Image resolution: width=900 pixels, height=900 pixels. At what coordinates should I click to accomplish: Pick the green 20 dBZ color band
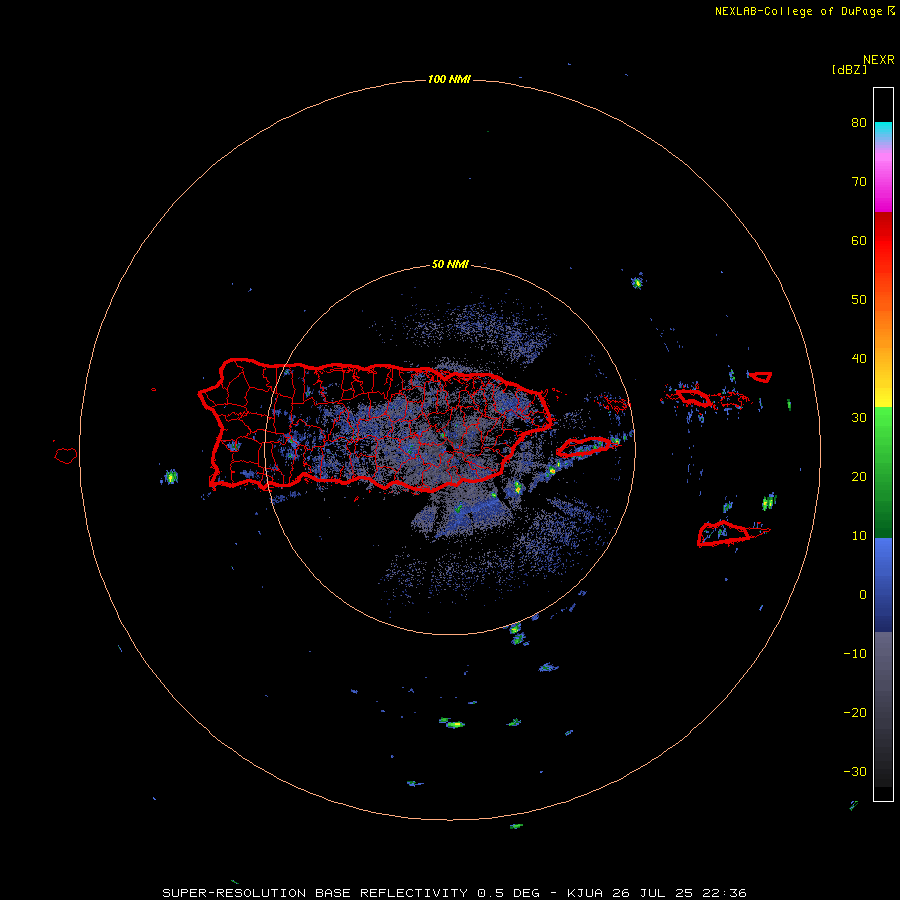pos(883,476)
